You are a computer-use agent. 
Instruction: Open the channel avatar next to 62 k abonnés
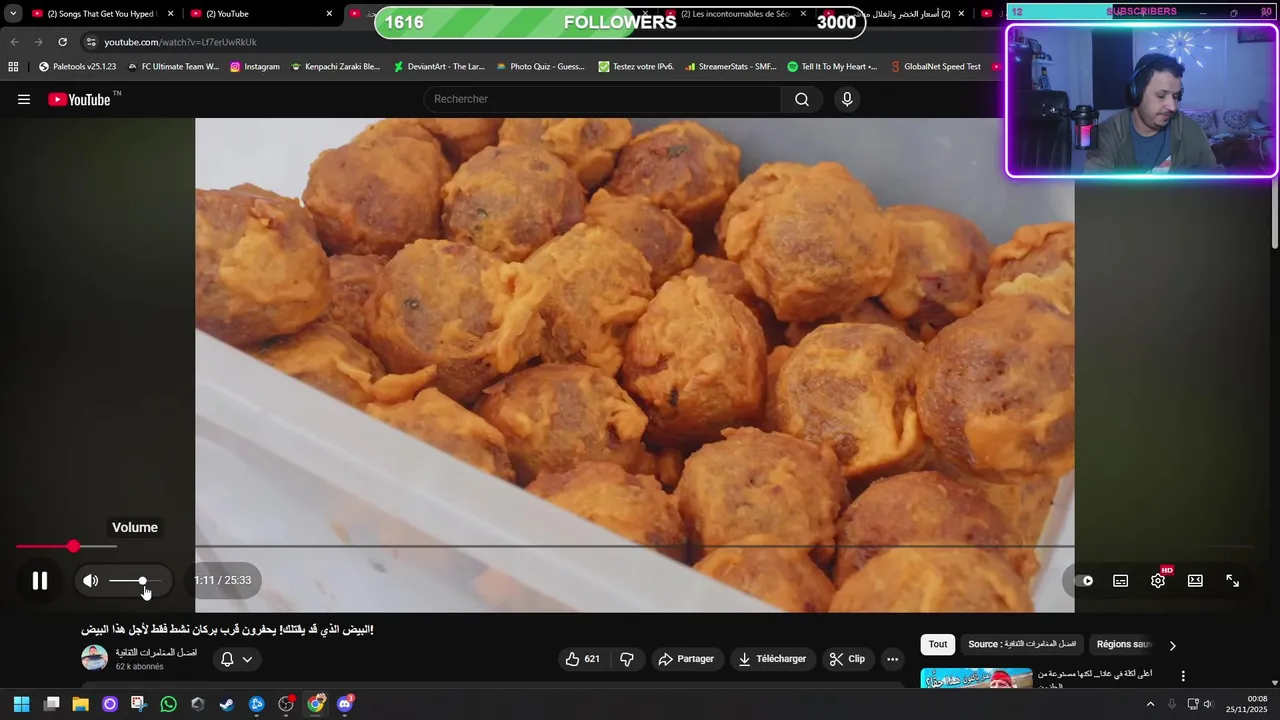(x=94, y=658)
